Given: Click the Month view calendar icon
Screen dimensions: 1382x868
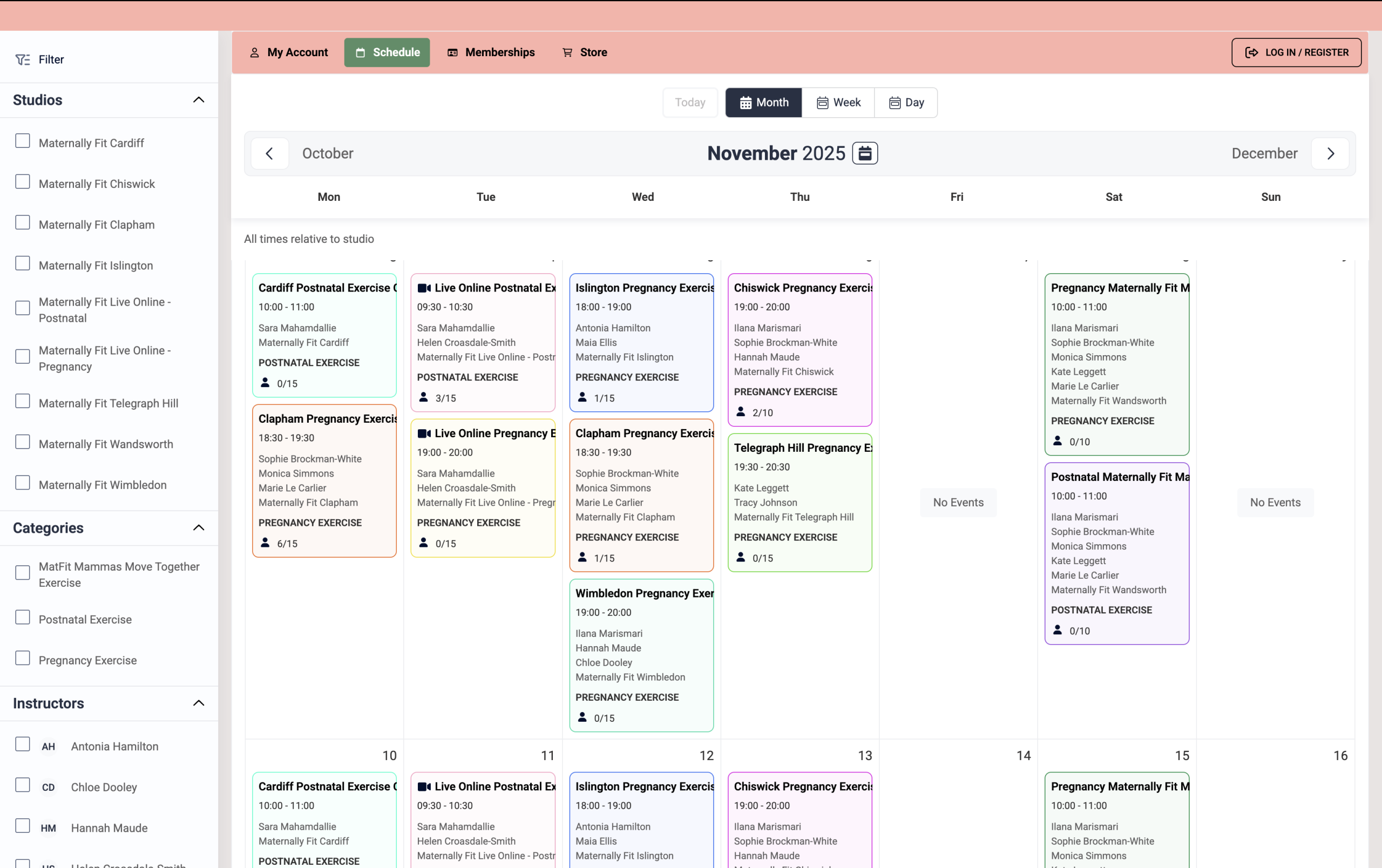Looking at the screenshot, I should click(746, 103).
